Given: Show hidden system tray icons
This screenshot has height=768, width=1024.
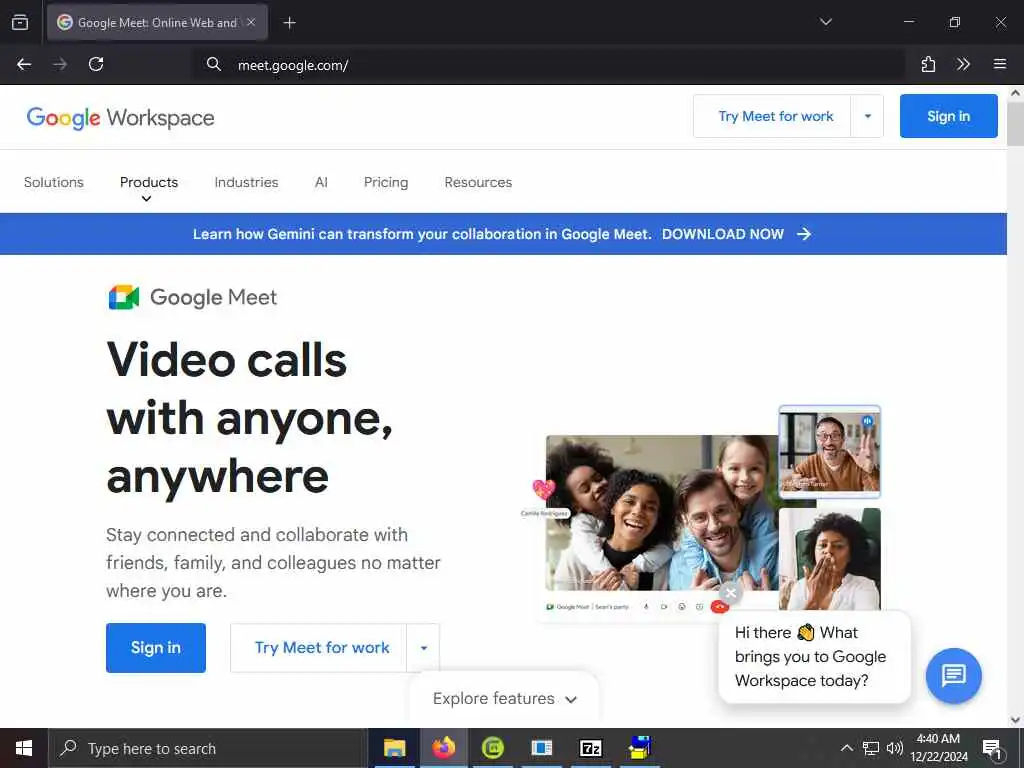Looking at the screenshot, I should [x=846, y=748].
